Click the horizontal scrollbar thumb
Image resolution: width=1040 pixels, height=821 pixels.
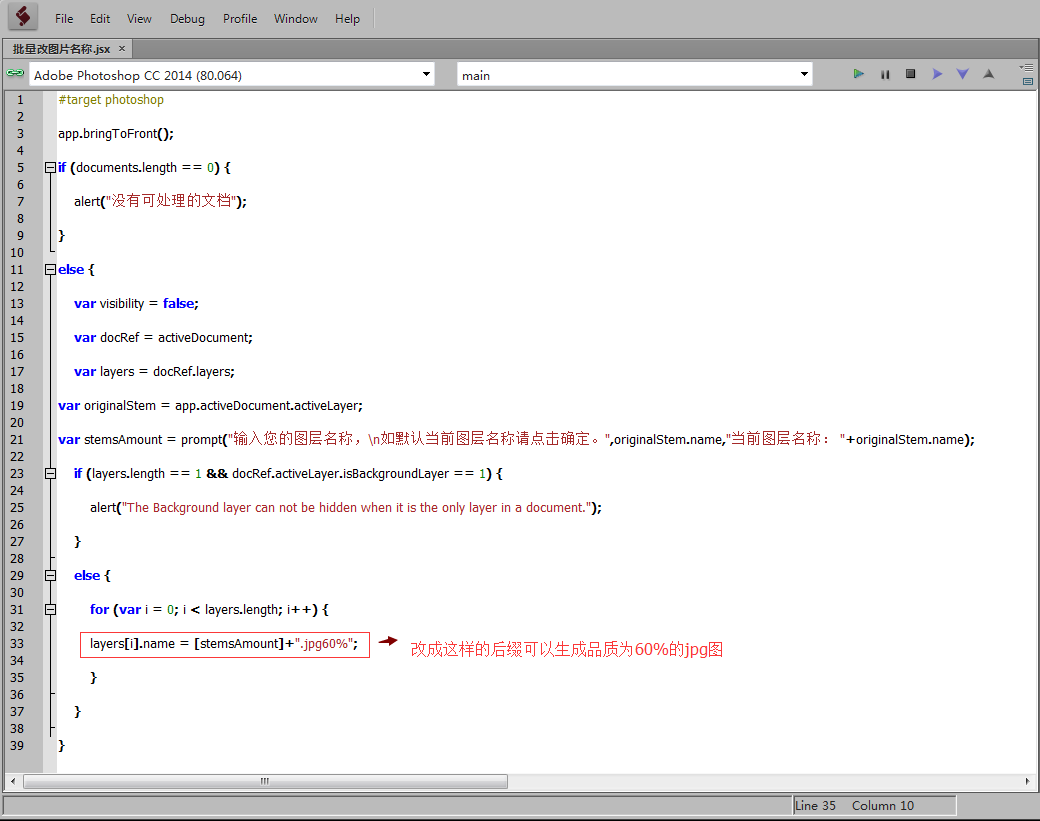point(265,781)
